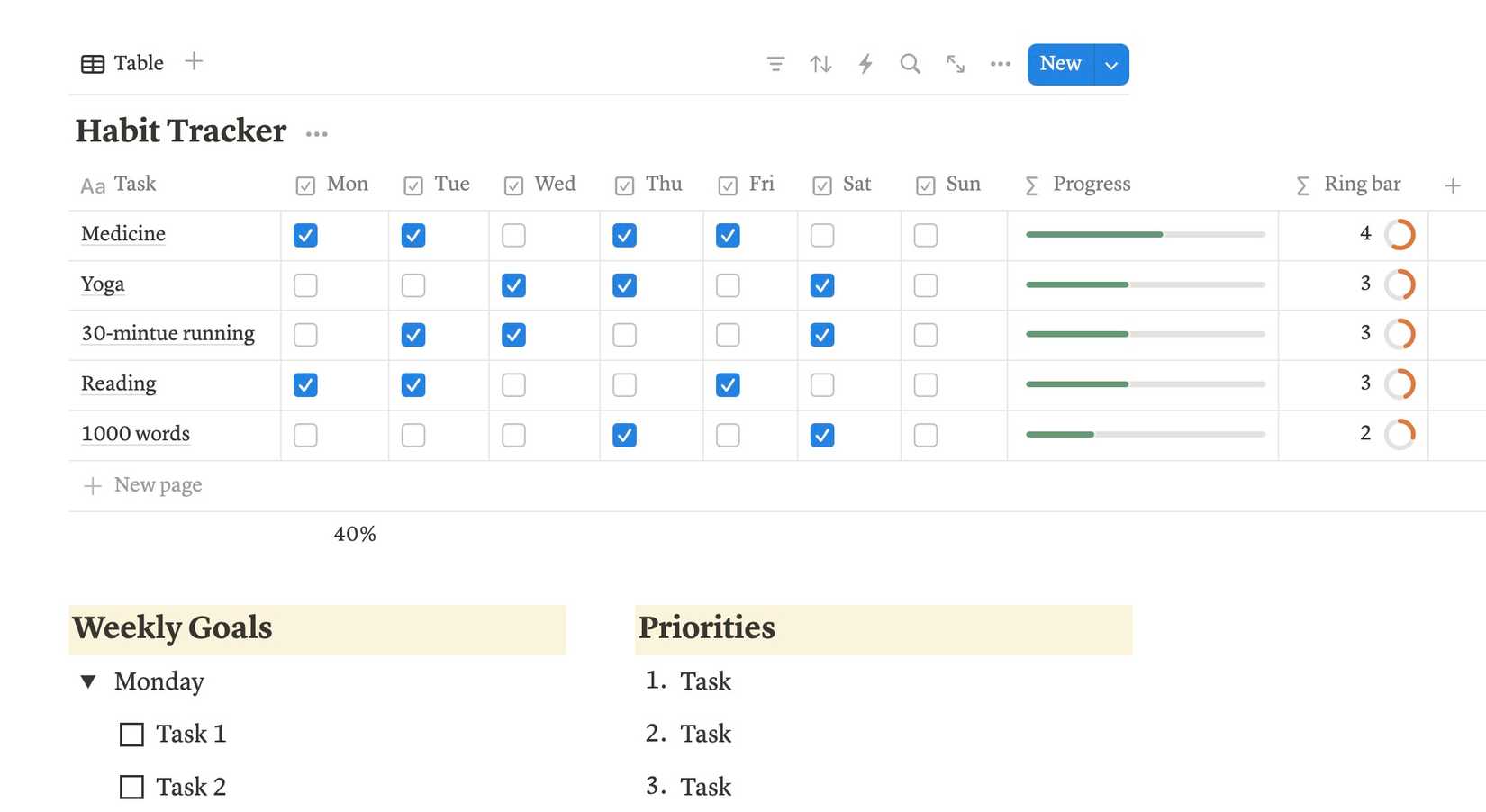The image size is (1486, 812).
Task: Uncheck Yoga's Saturday checkbox
Action: click(x=821, y=285)
